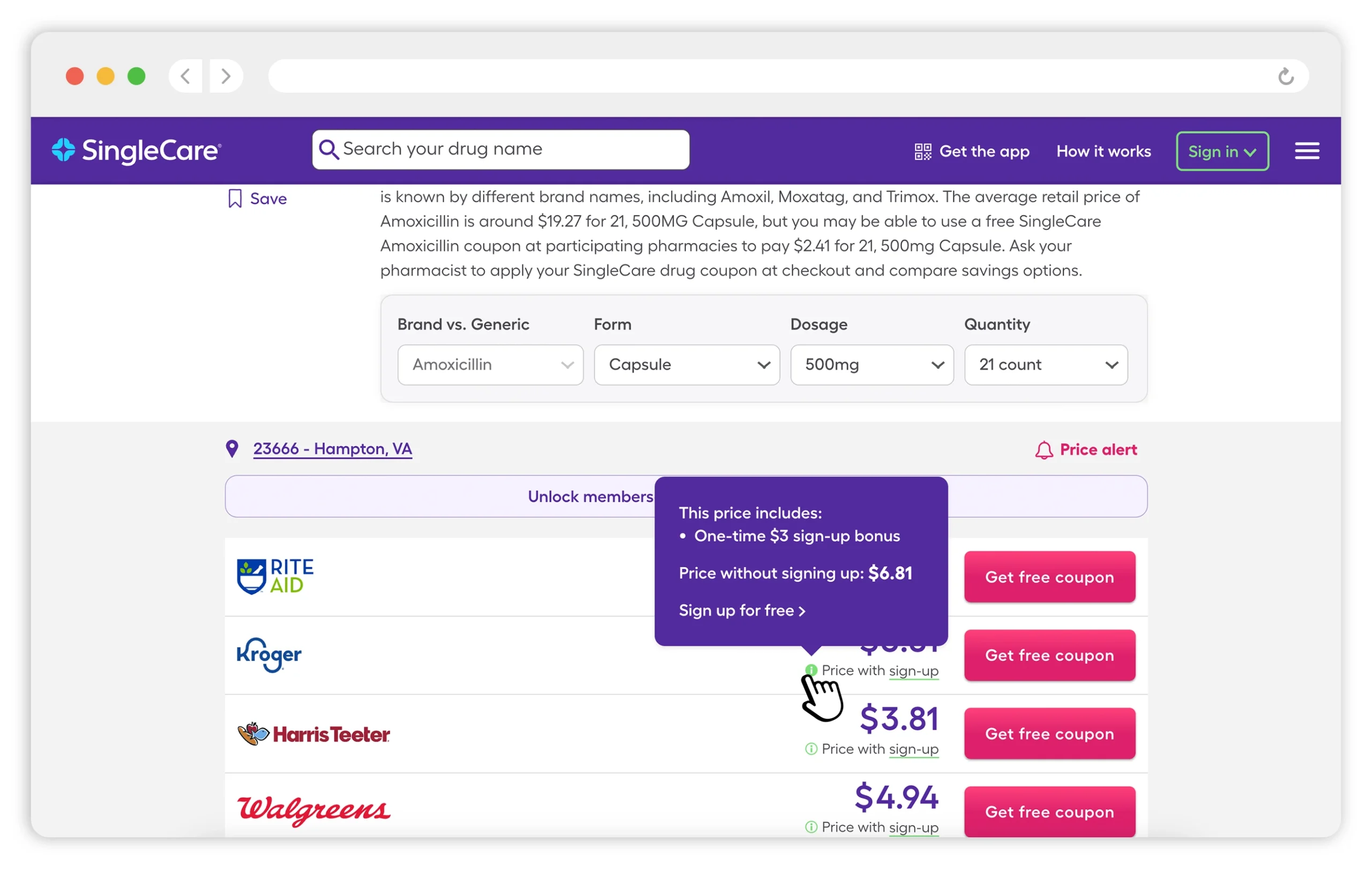This screenshot has width=1372, height=878.
Task: Click the Sign up for free link
Action: point(741,610)
